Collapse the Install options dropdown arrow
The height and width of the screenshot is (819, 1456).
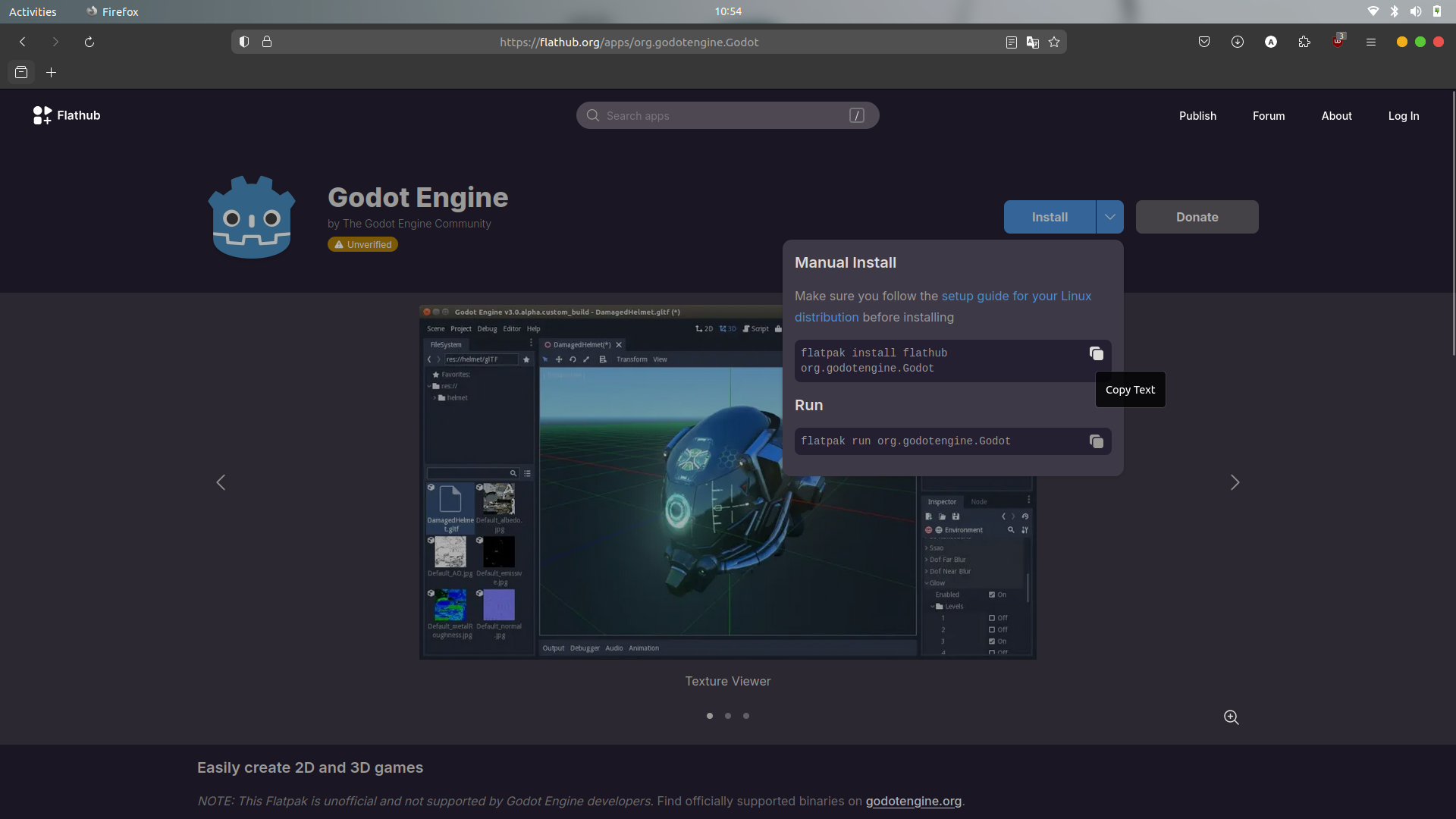pyautogui.click(x=1110, y=217)
